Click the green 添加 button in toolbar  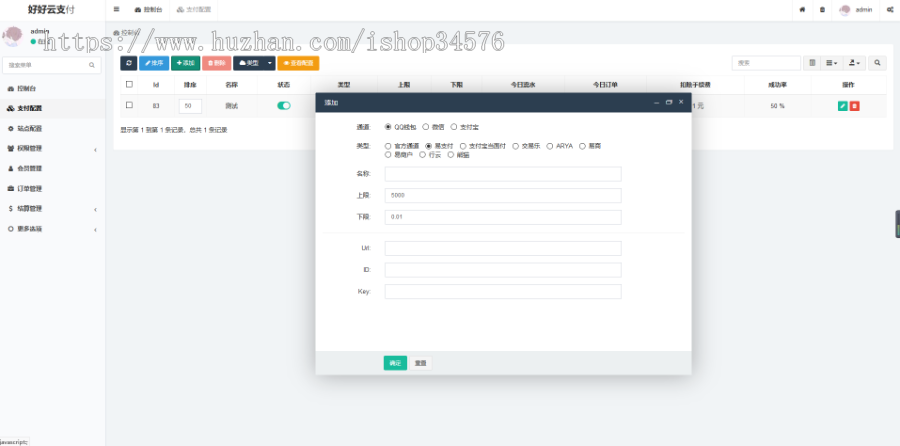point(185,63)
